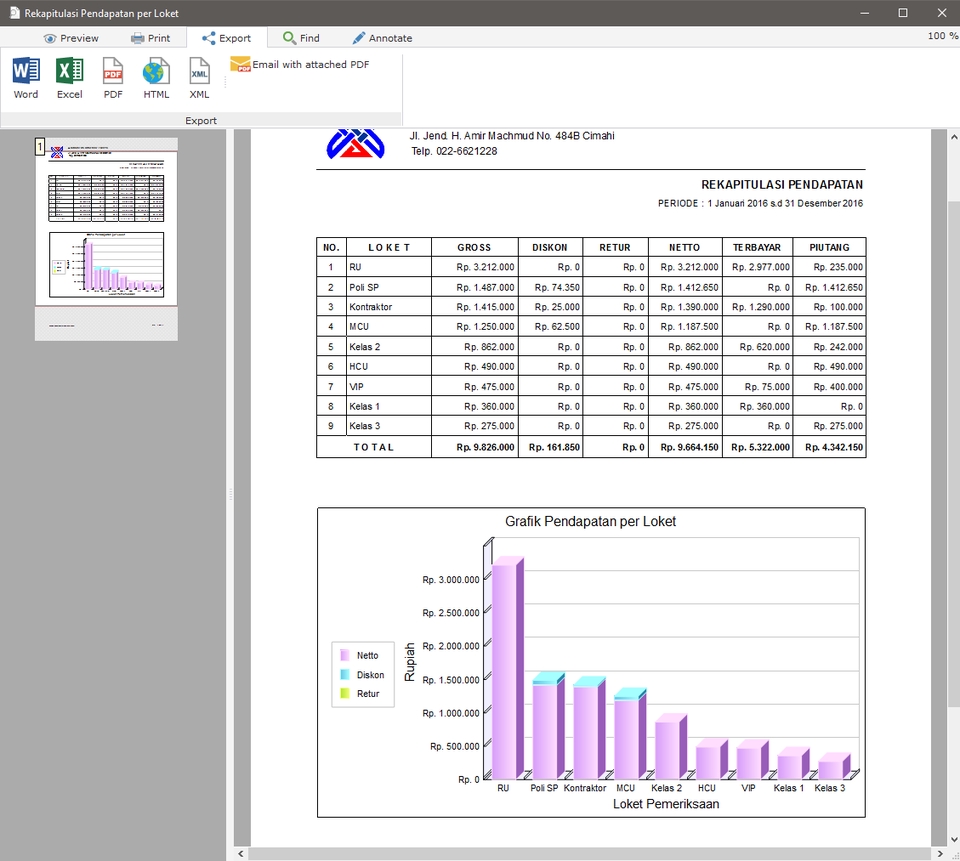Click the TOTAL row label
This screenshot has height=861, width=960.
(373, 447)
